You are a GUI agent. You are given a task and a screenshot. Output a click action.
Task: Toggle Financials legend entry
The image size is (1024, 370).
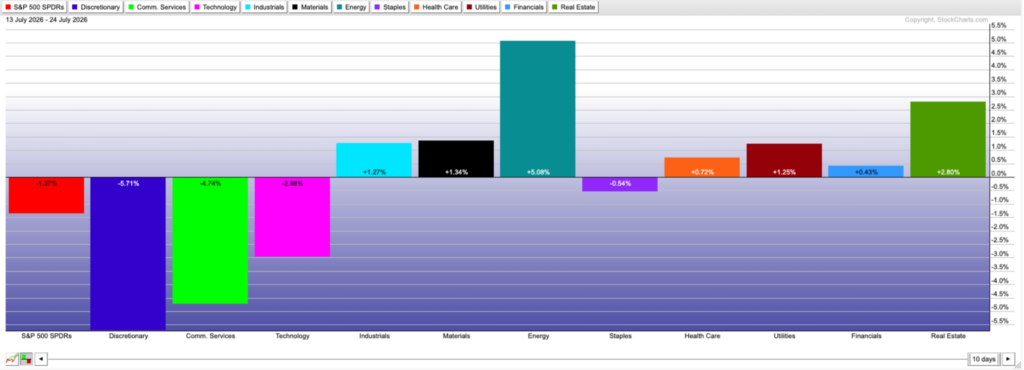point(525,7)
